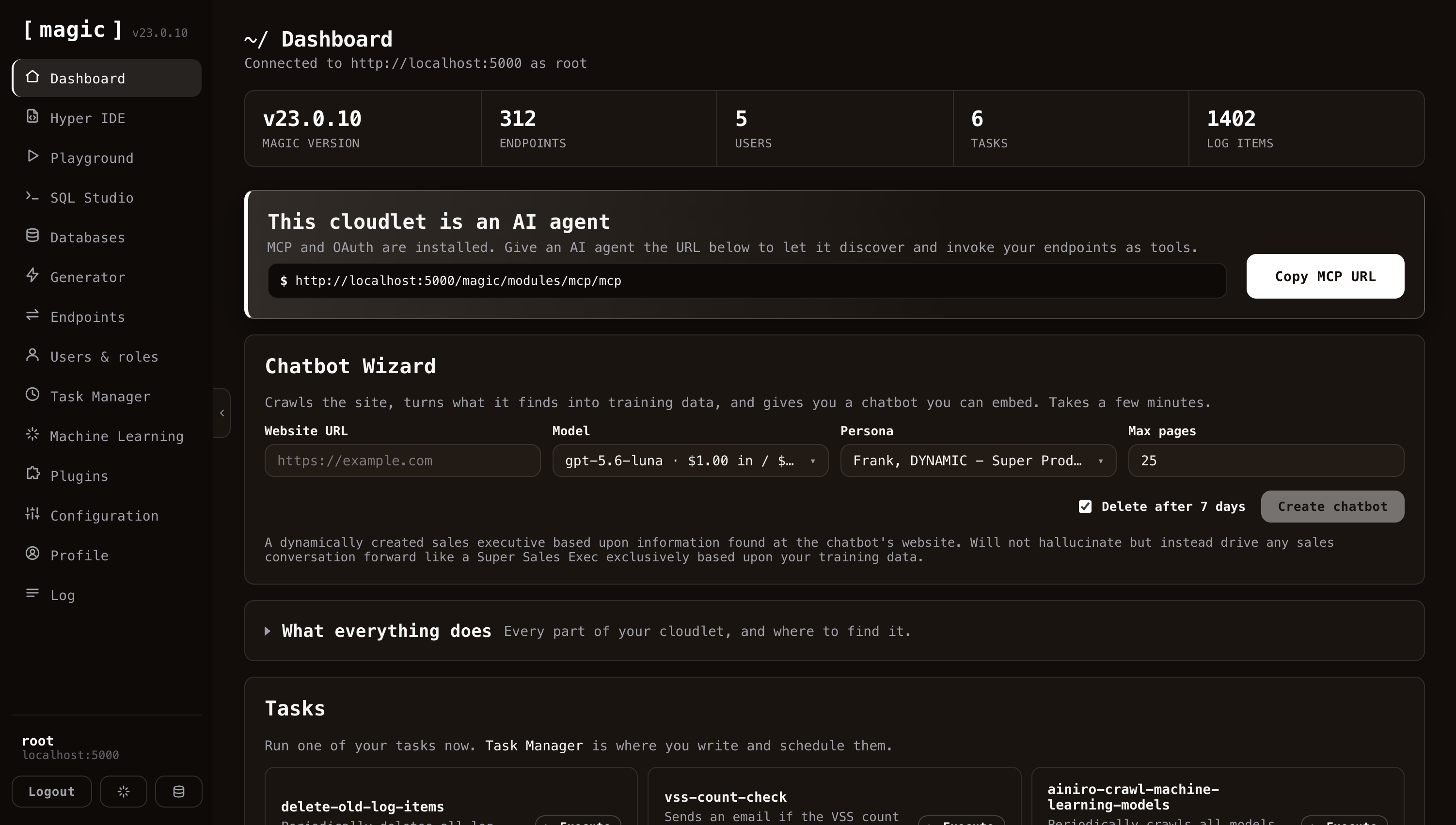The width and height of the screenshot is (1456, 825).
Task: Click the 1402 Log Items stat
Action: 1306,128
